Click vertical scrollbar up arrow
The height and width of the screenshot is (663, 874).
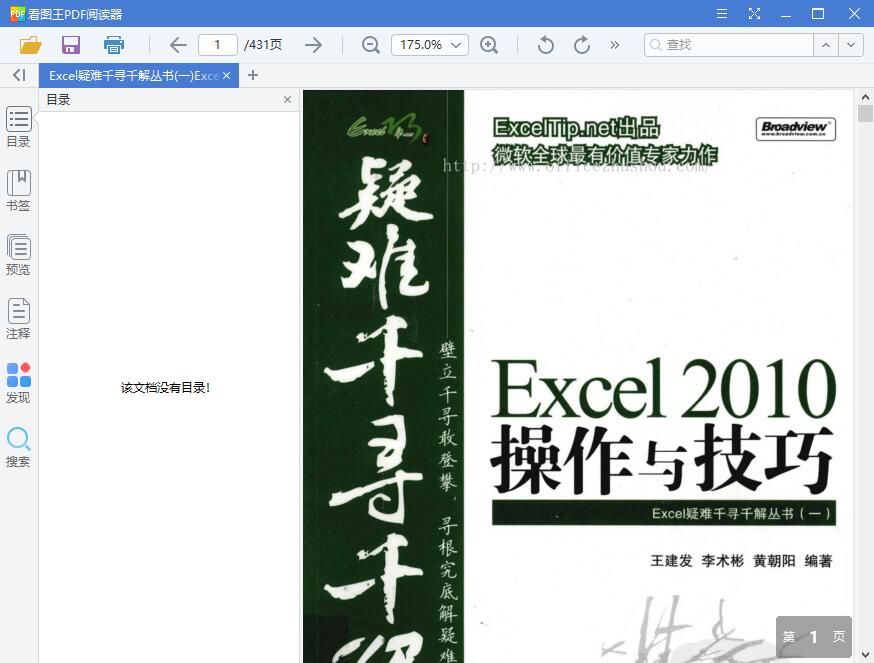pos(865,97)
